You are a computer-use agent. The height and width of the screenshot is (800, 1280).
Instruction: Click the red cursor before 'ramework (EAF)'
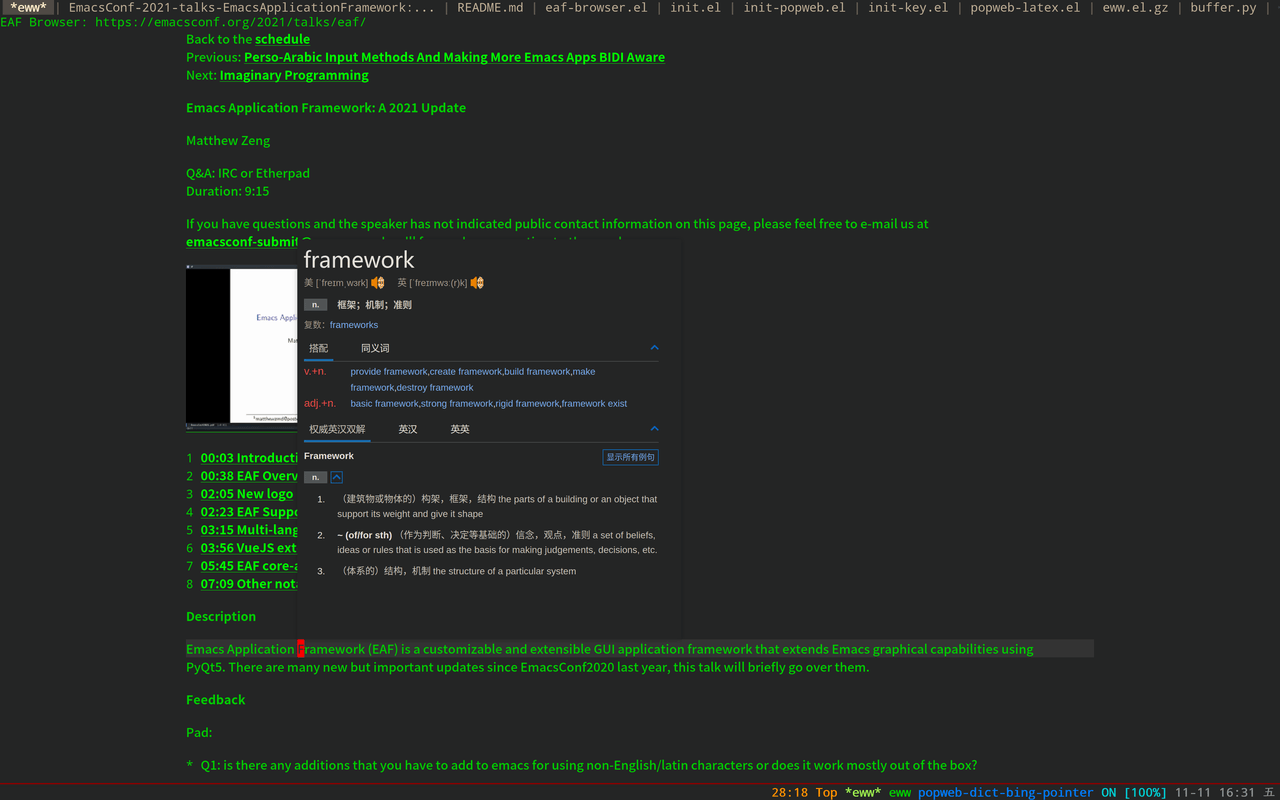pyautogui.click(x=301, y=649)
